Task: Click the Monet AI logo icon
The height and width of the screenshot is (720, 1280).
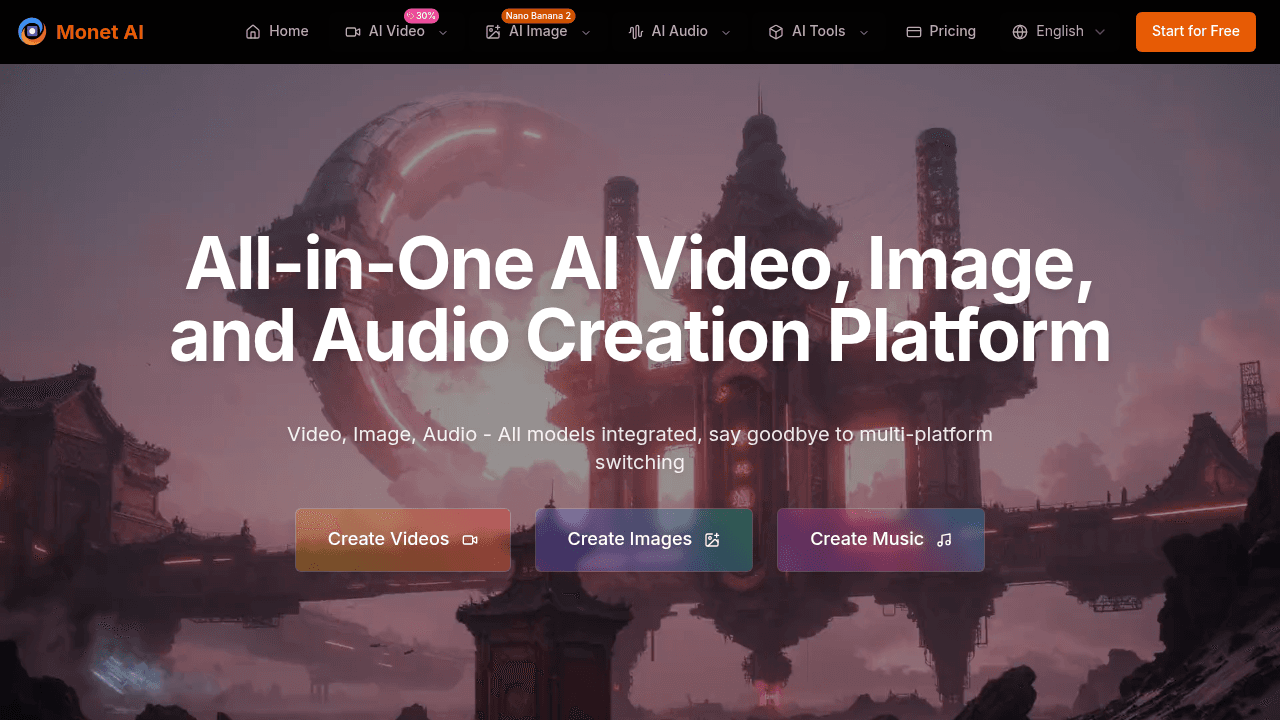Action: coord(32,32)
